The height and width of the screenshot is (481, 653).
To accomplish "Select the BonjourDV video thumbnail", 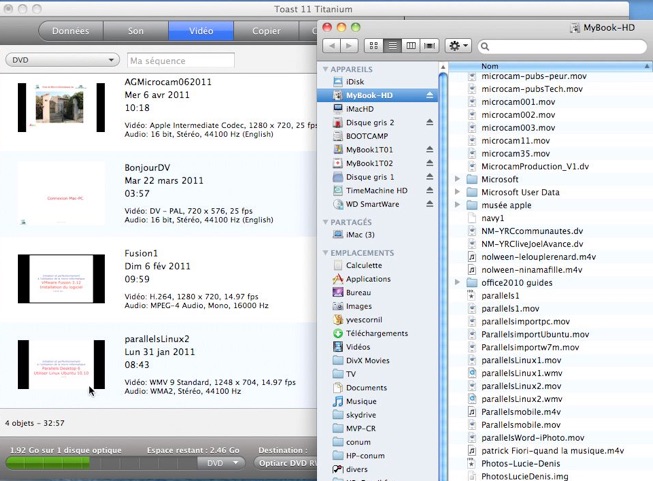I will point(61,193).
